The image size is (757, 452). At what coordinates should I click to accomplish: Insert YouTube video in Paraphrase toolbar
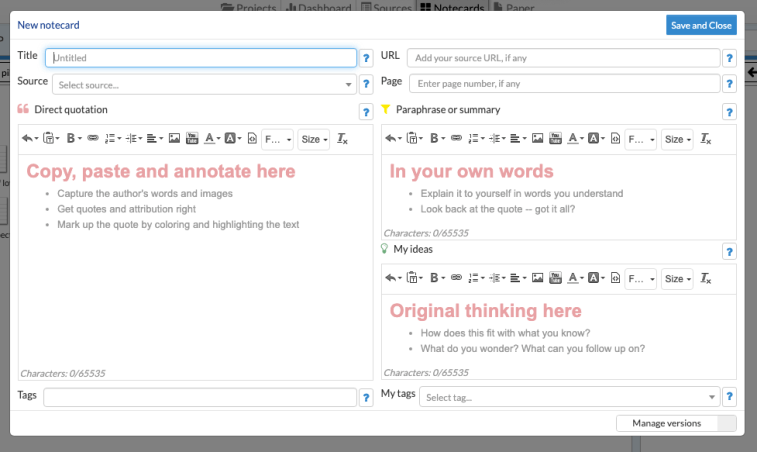555,139
